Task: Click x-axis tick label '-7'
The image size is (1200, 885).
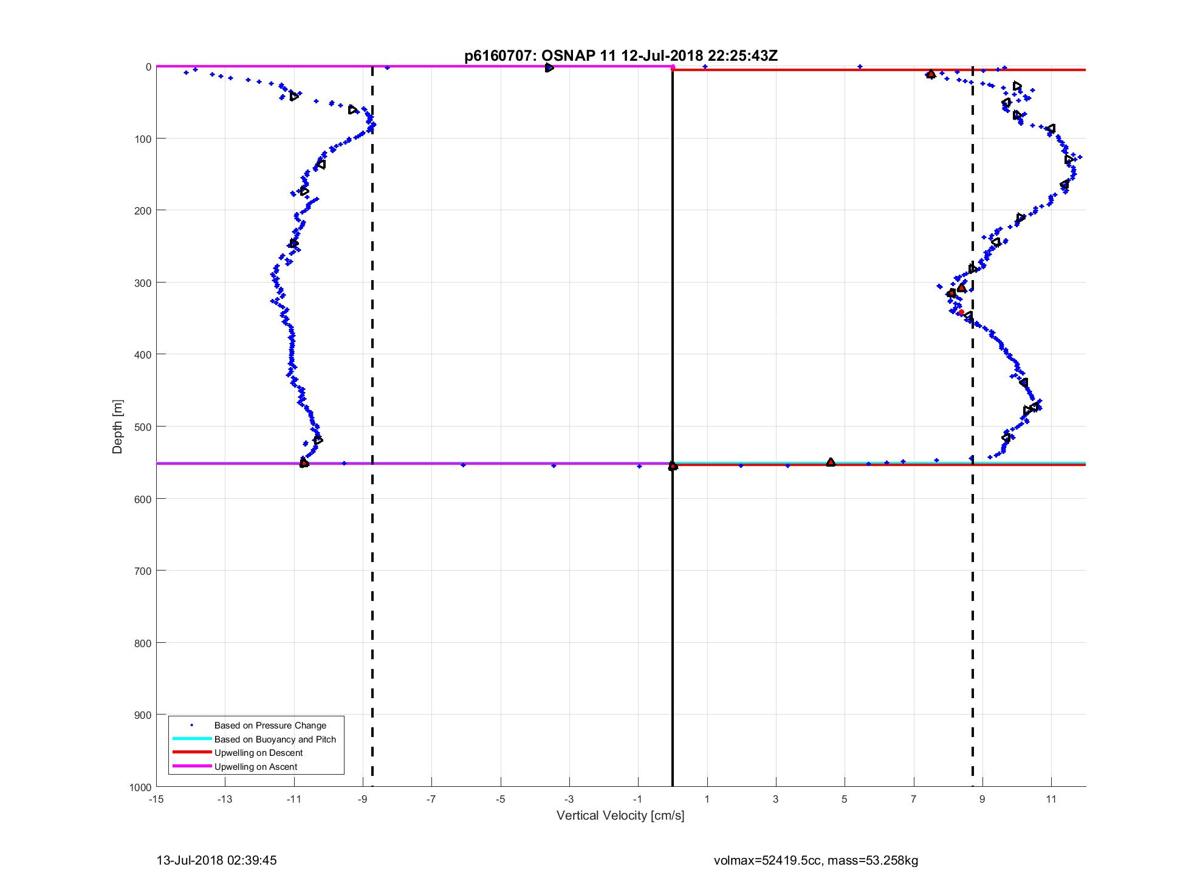Action: (432, 800)
